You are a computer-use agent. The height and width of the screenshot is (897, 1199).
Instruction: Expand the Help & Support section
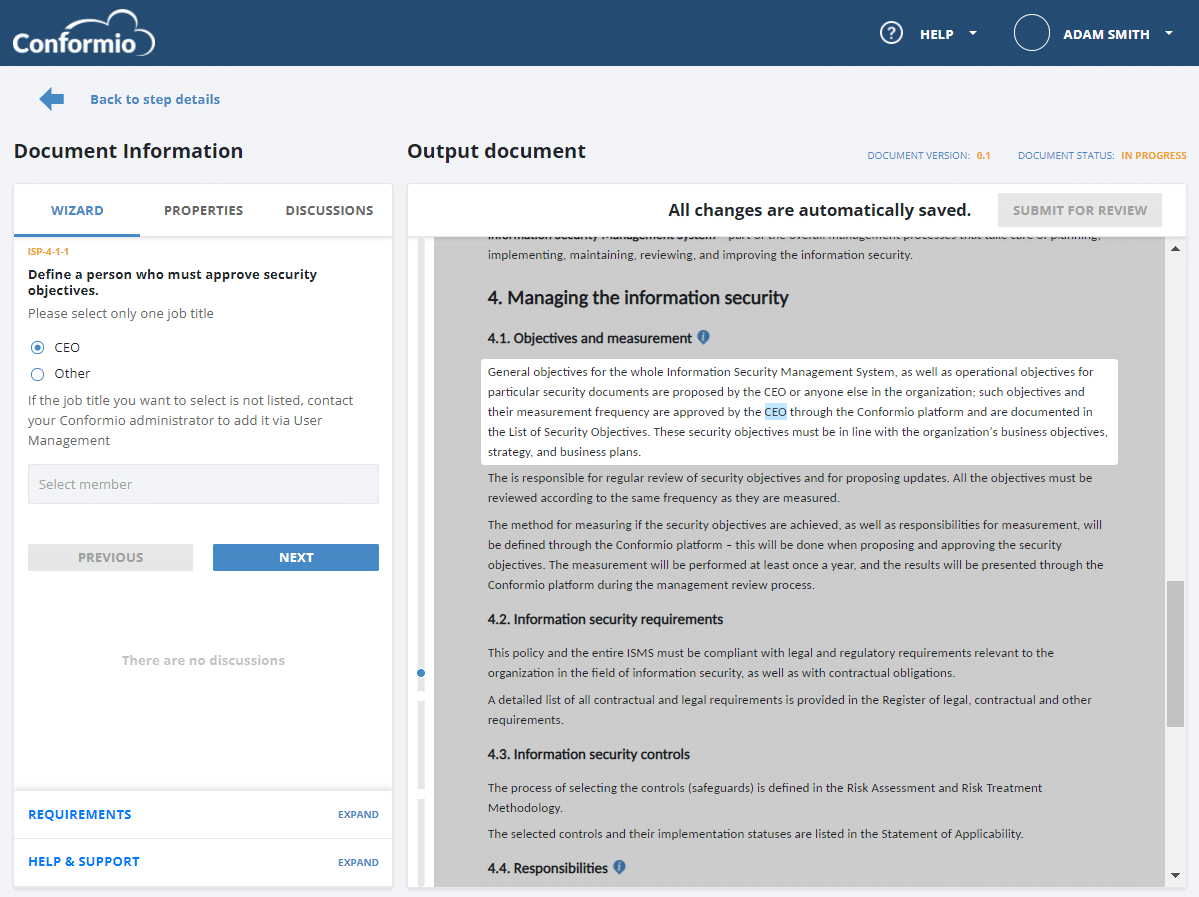pyautogui.click(x=358, y=862)
